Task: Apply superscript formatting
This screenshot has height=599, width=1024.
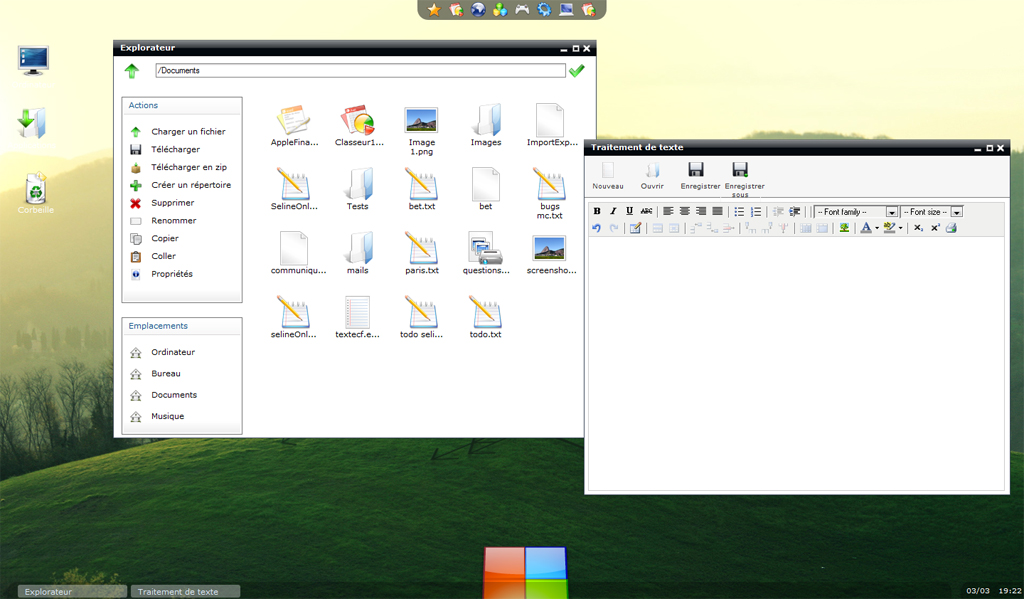Action: (935, 228)
